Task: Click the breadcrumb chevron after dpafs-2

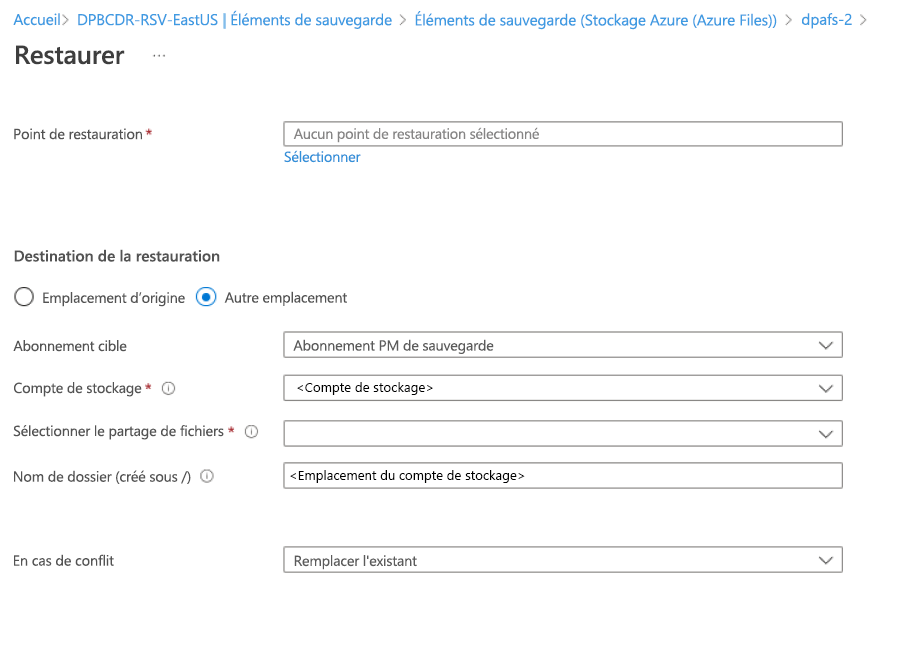Action: (x=864, y=20)
